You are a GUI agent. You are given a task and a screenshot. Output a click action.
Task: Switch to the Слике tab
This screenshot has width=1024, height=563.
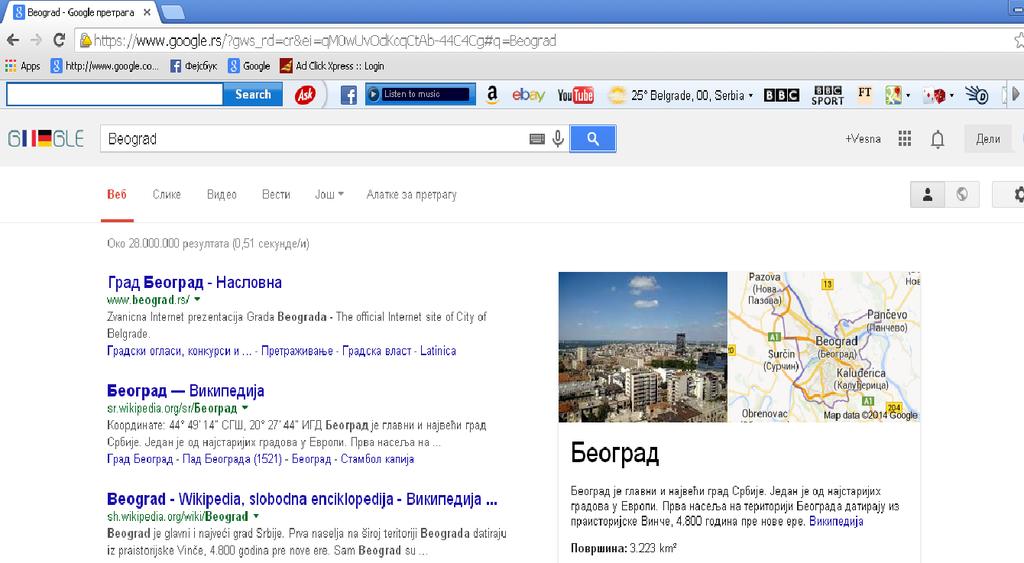(167, 195)
